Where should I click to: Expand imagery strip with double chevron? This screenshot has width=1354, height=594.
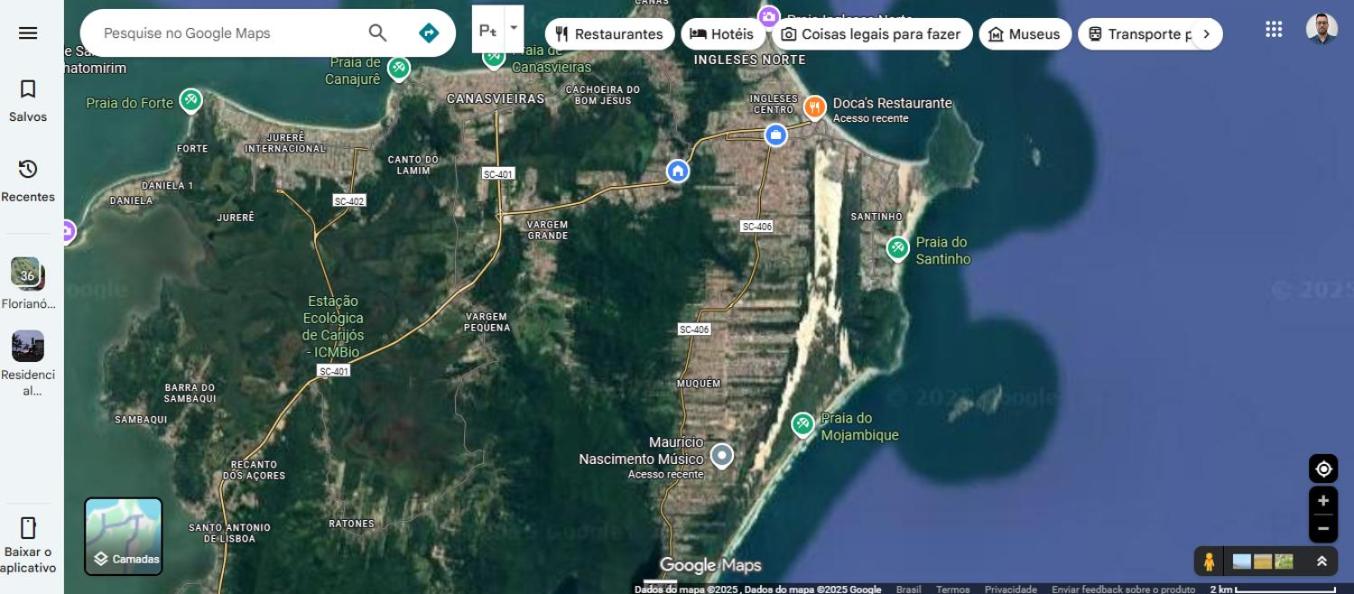coord(1321,562)
